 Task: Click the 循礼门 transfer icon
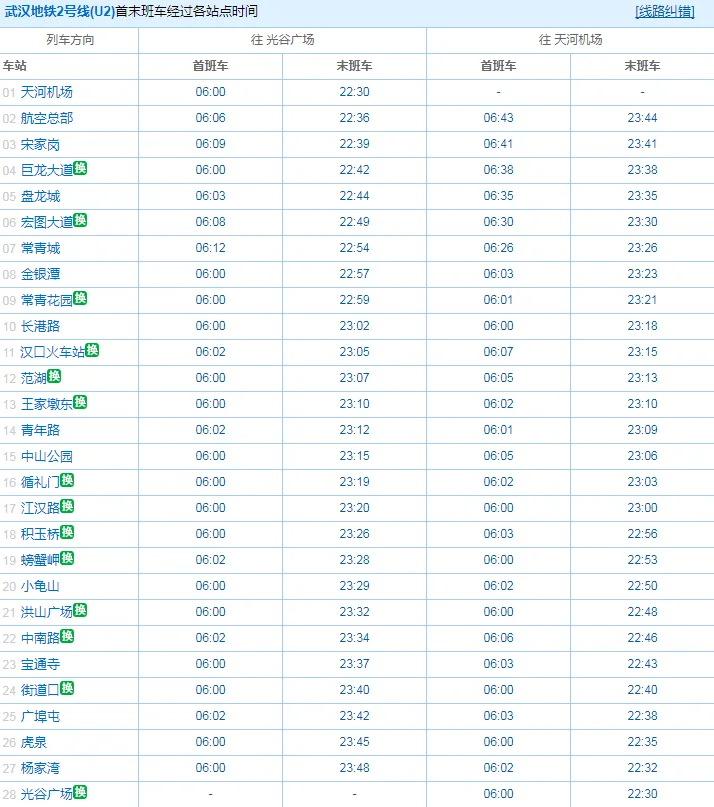tap(68, 480)
